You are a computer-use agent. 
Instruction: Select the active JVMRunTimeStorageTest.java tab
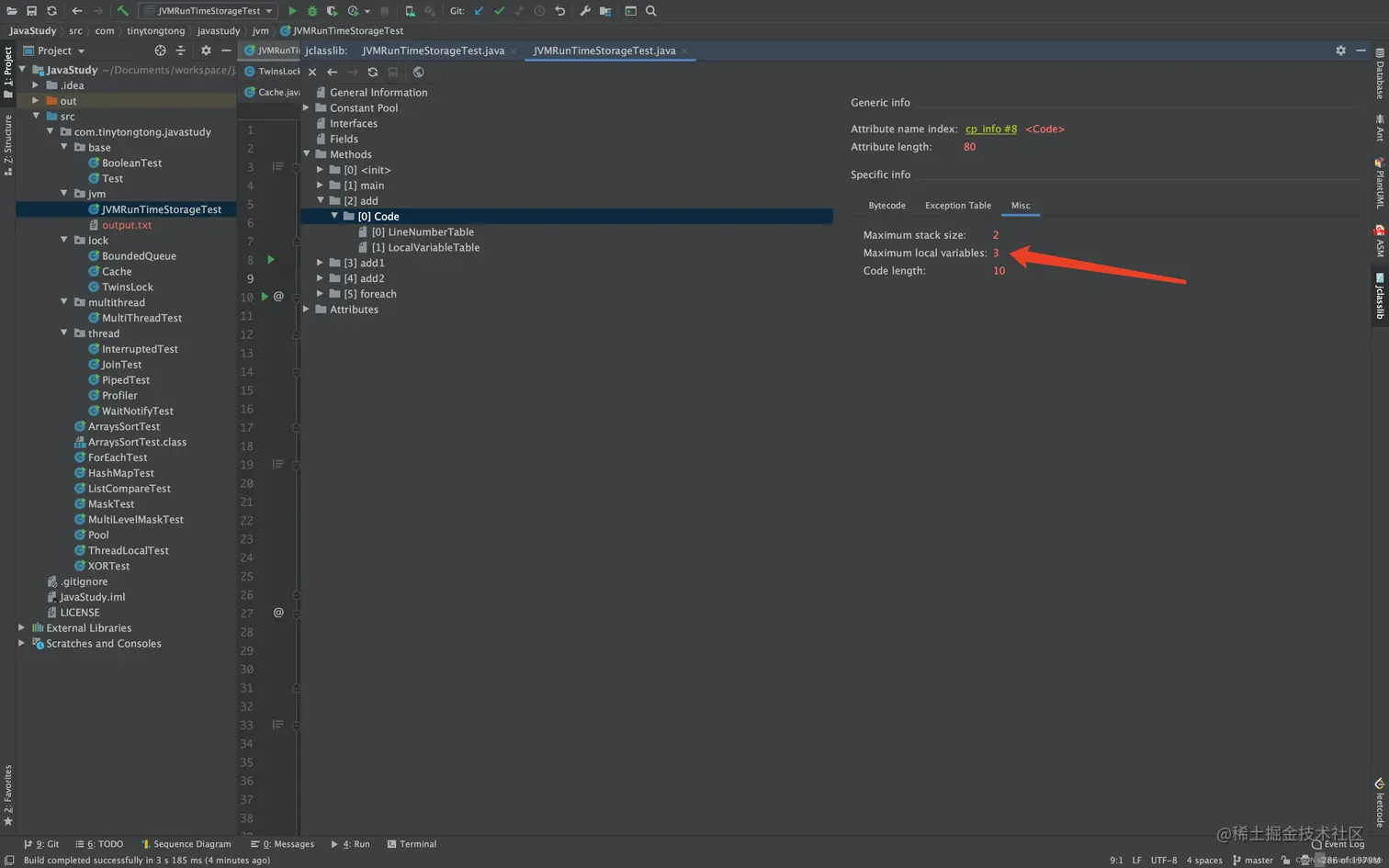point(604,51)
